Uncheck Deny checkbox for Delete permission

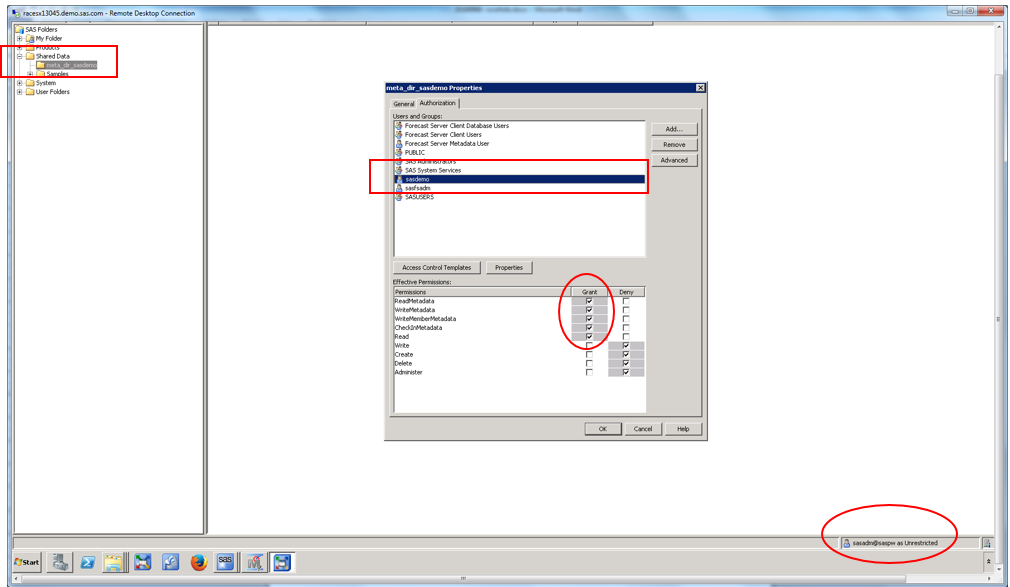pyautogui.click(x=625, y=363)
